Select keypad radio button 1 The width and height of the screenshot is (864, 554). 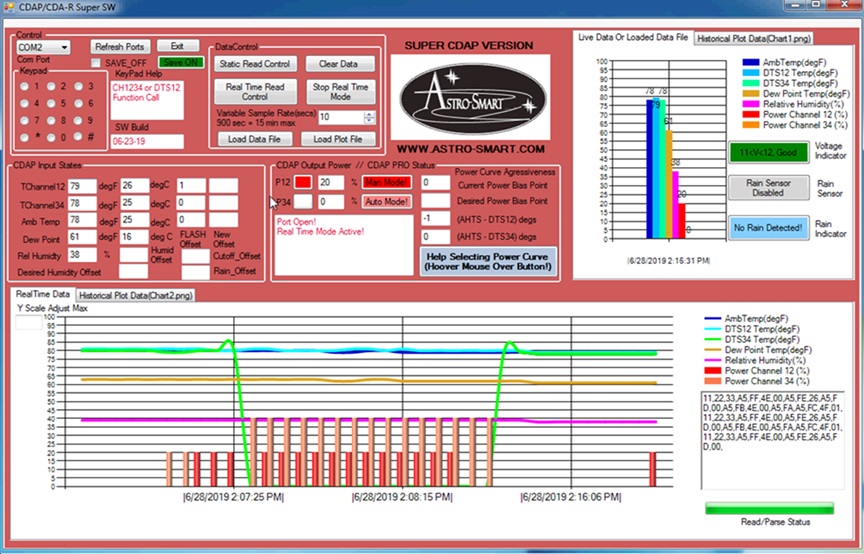tap(24, 87)
